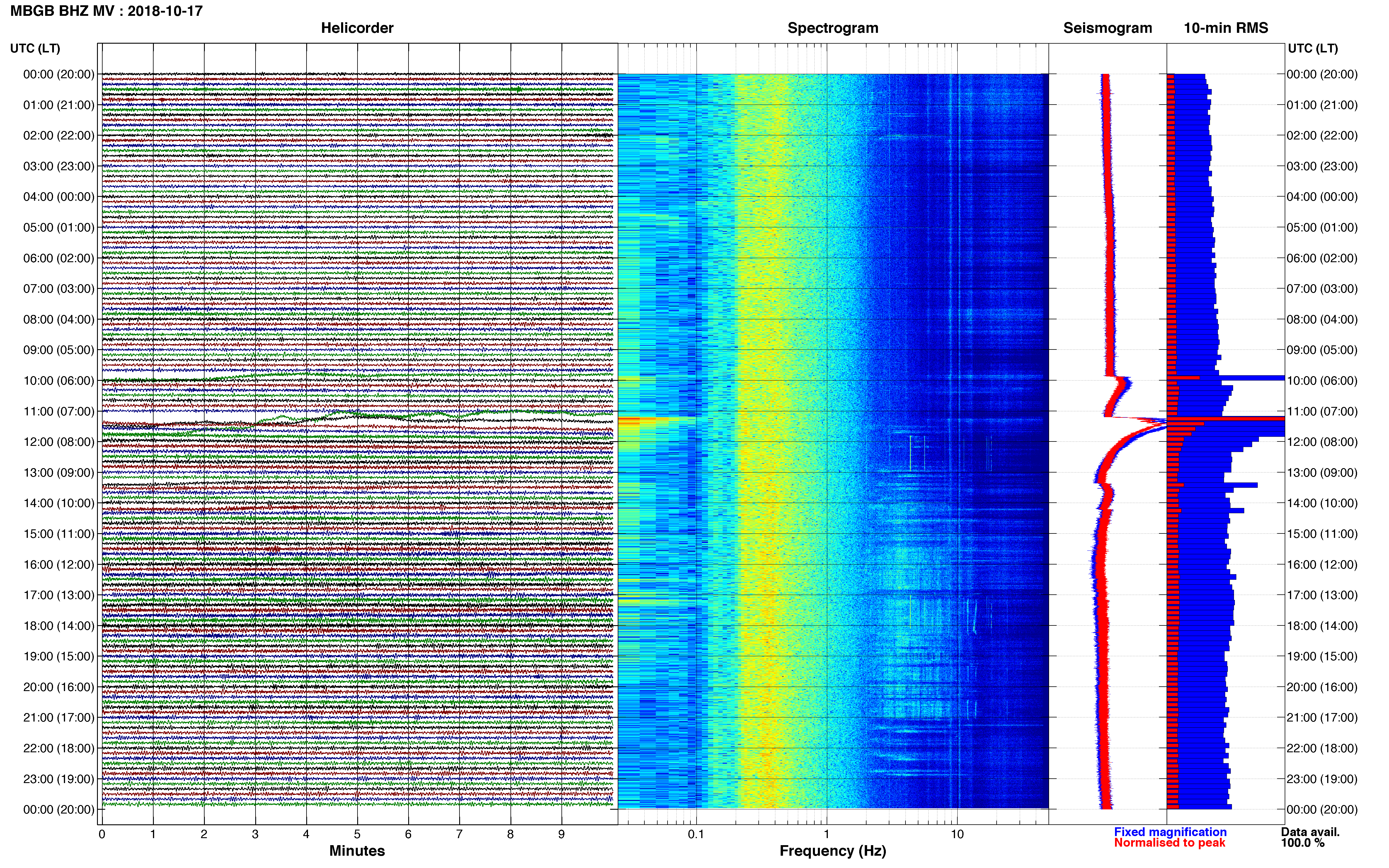
Task: Click Helicorder-side time label 14:00 (10:00)
Action: tap(59, 504)
